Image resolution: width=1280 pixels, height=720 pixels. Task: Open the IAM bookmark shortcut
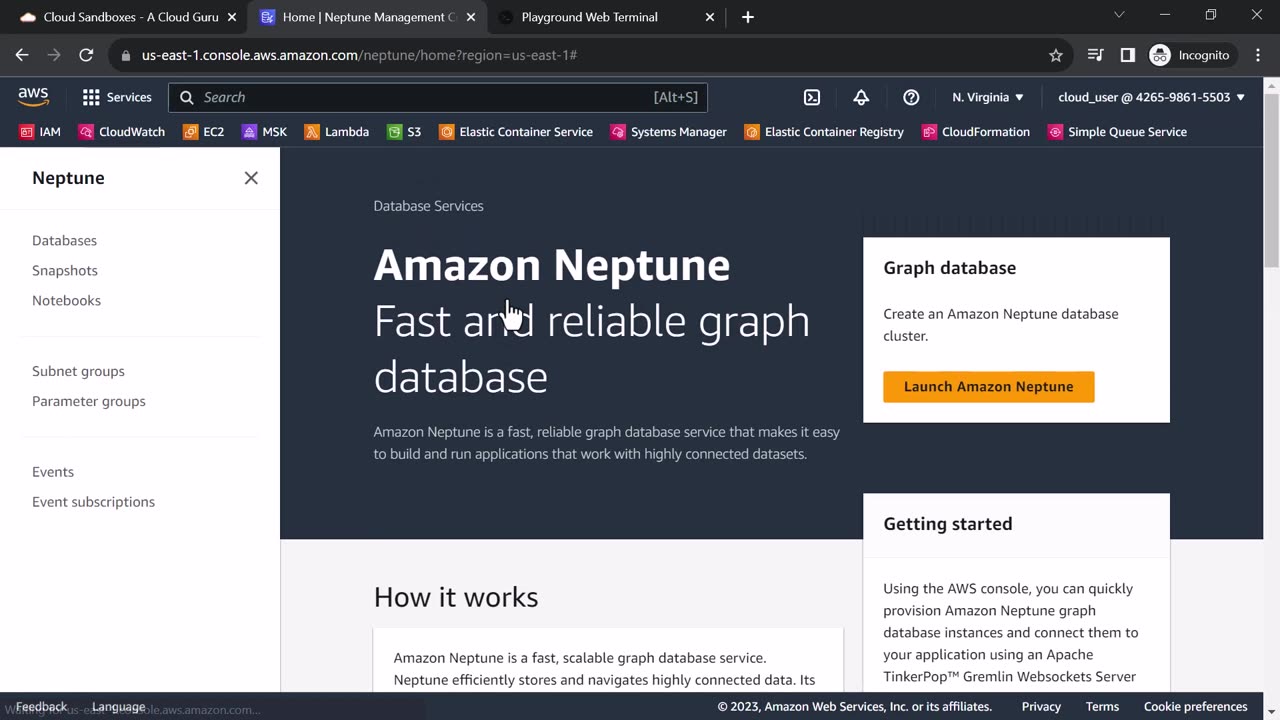40,132
